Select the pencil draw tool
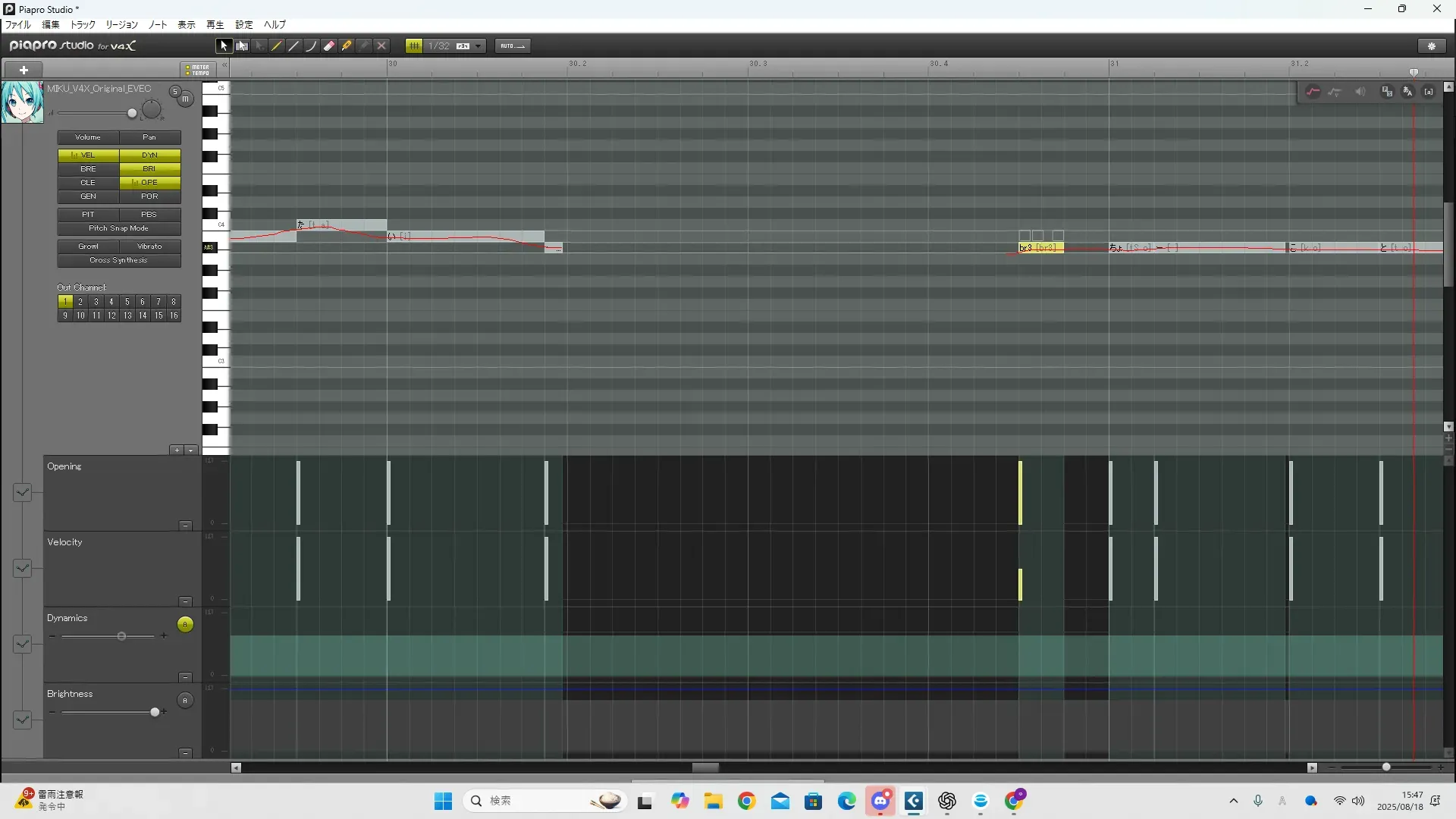Screen dimensions: 1456x819 pos(277,46)
